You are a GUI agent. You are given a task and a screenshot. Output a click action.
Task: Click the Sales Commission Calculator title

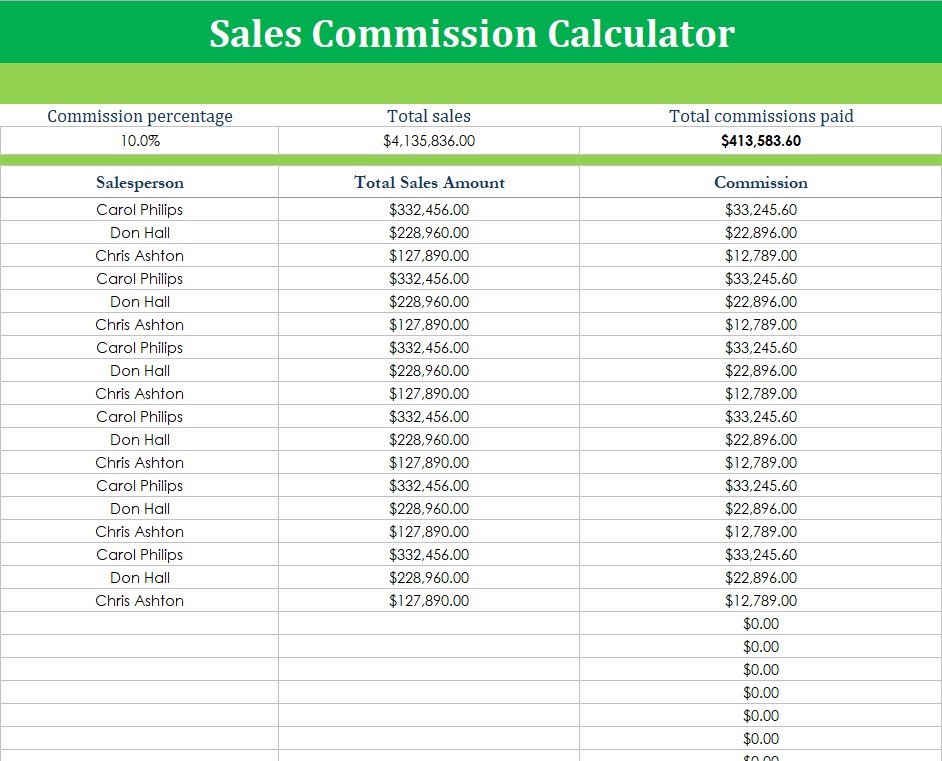[x=471, y=34]
